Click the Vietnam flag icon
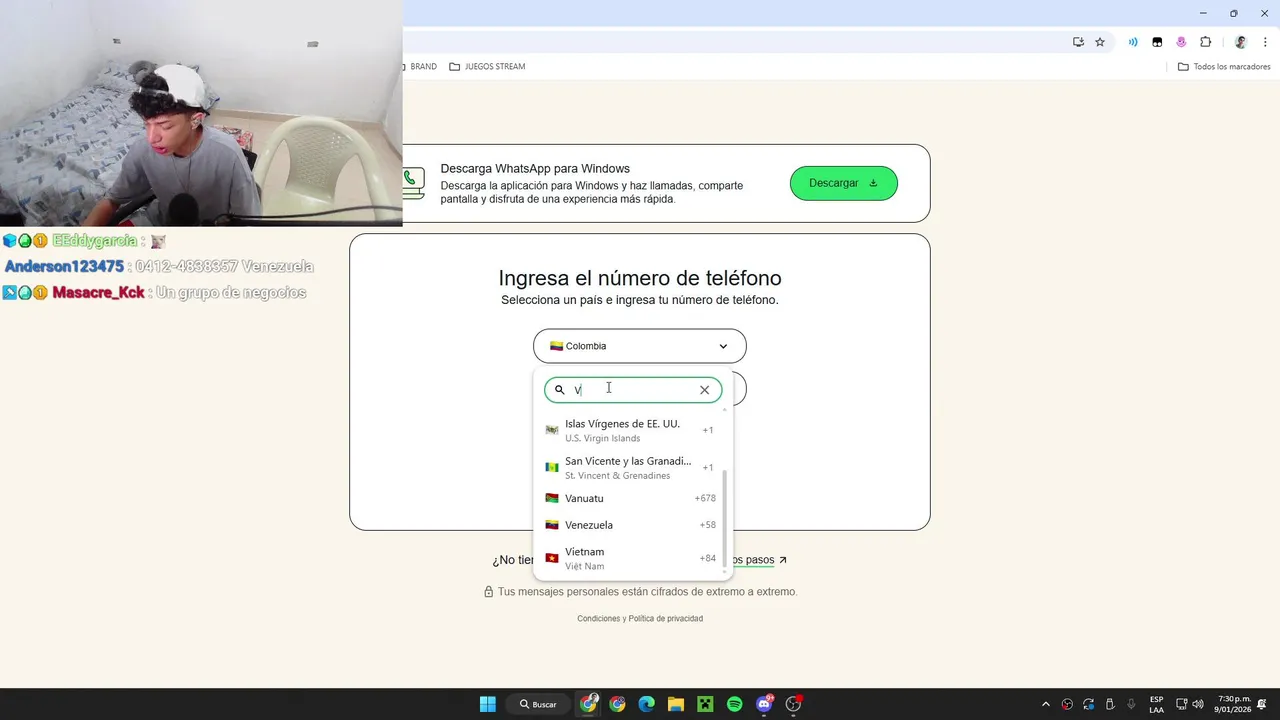This screenshot has height=720, width=1280. (552, 558)
